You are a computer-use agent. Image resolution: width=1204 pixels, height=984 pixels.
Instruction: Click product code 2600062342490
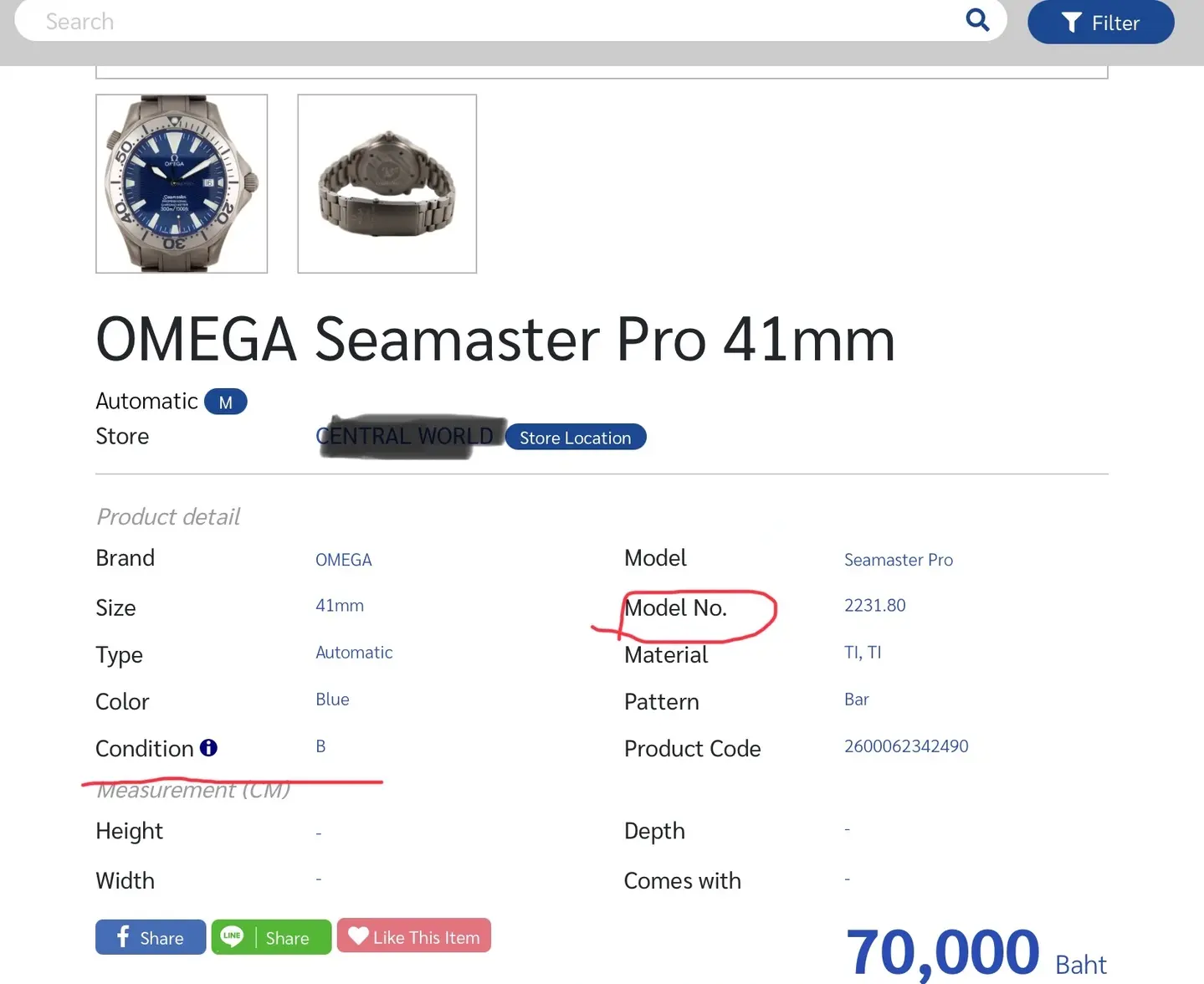coord(905,746)
